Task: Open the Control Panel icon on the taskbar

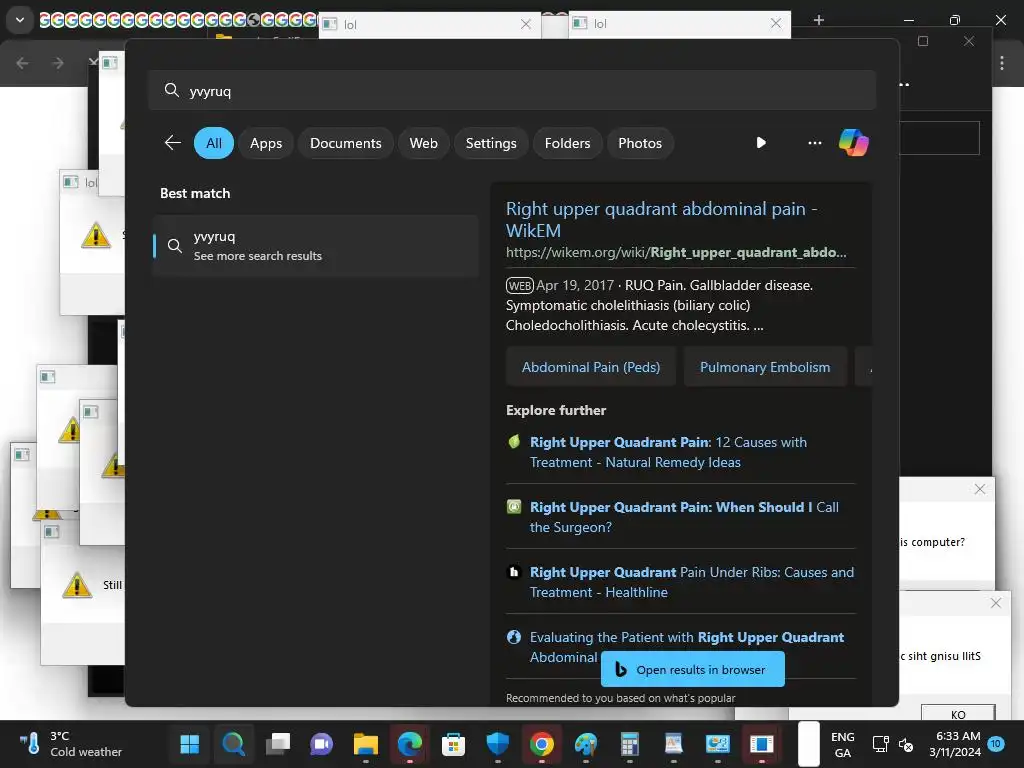Action: pyautogui.click(x=718, y=744)
